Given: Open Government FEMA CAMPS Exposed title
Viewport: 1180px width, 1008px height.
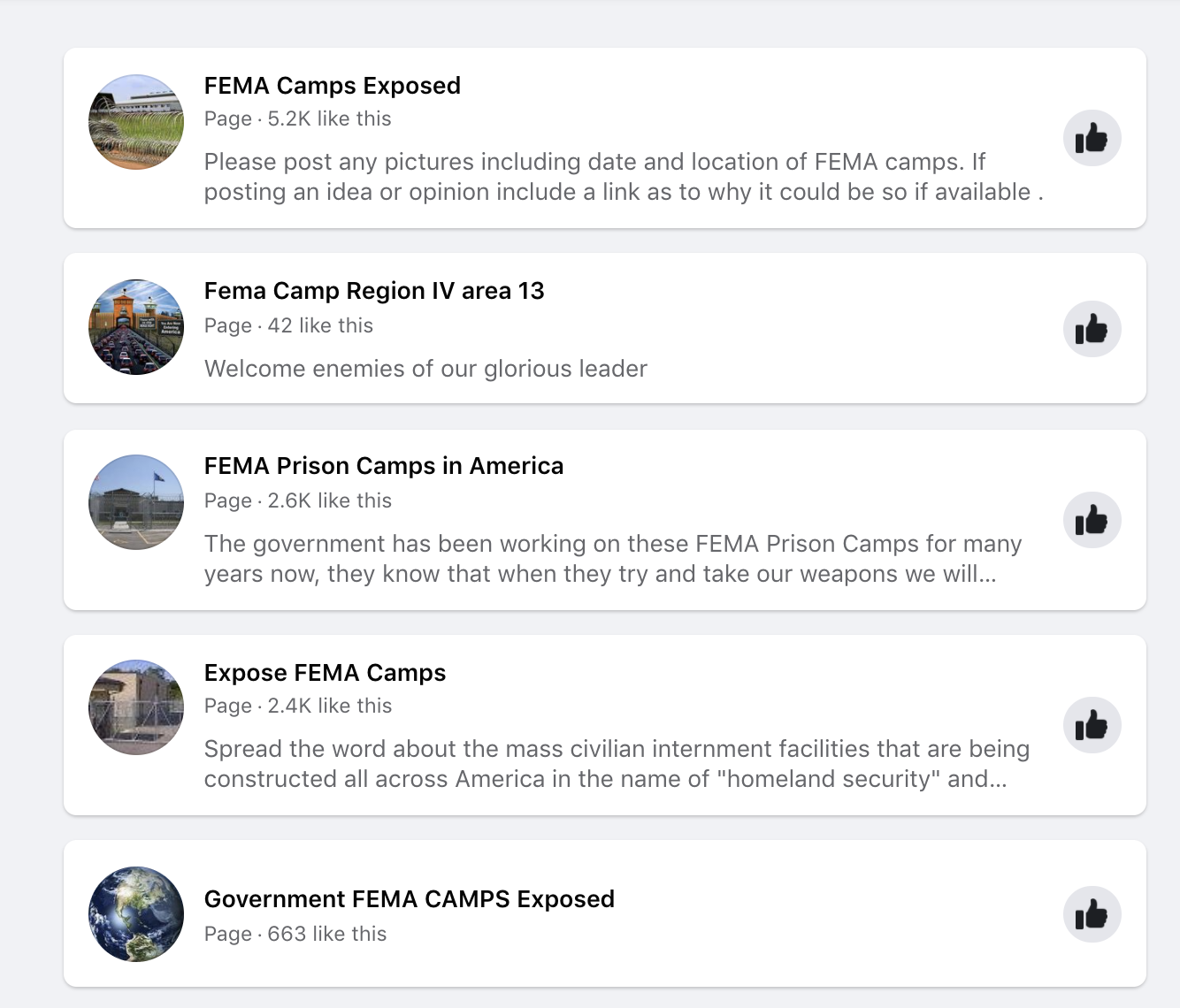Looking at the screenshot, I should 410,899.
